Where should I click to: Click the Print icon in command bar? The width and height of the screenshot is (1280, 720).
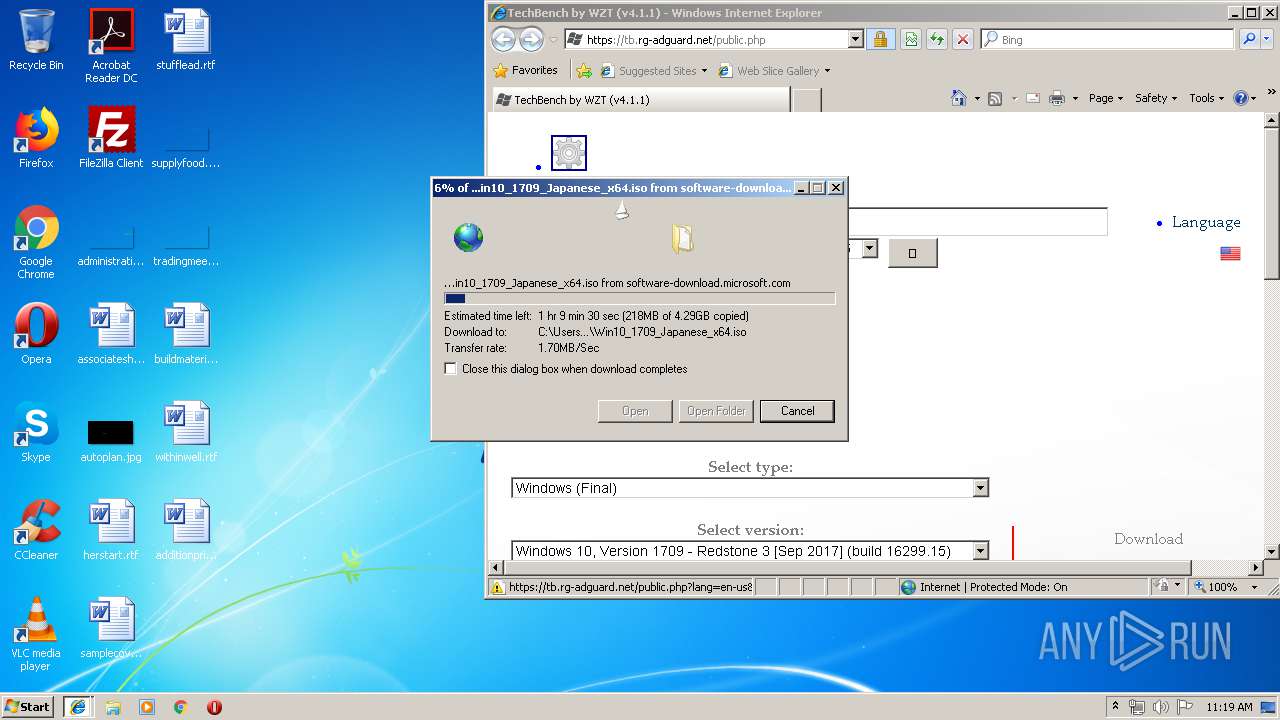(x=1057, y=98)
